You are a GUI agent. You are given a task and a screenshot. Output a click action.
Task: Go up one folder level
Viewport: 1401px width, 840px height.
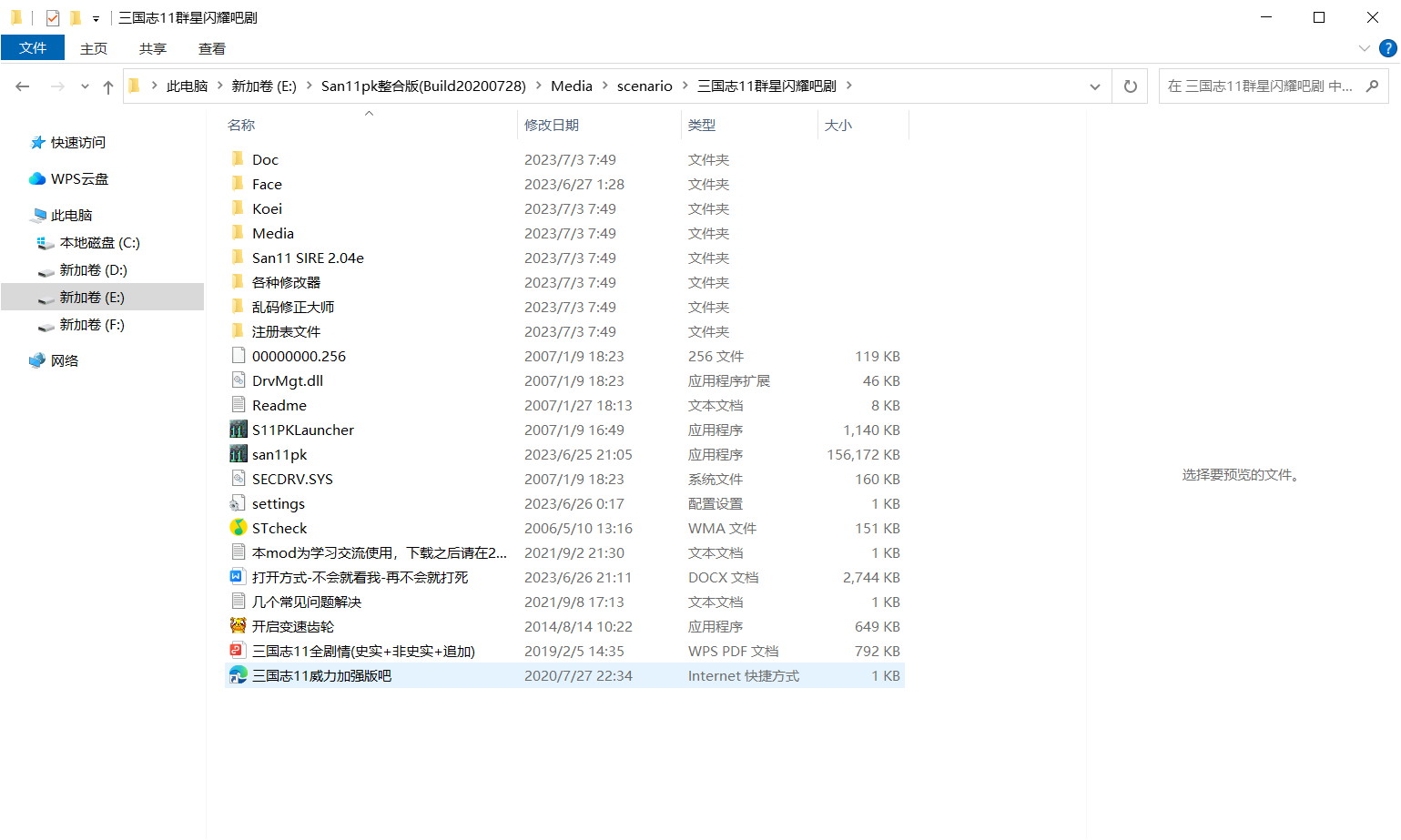tap(108, 86)
